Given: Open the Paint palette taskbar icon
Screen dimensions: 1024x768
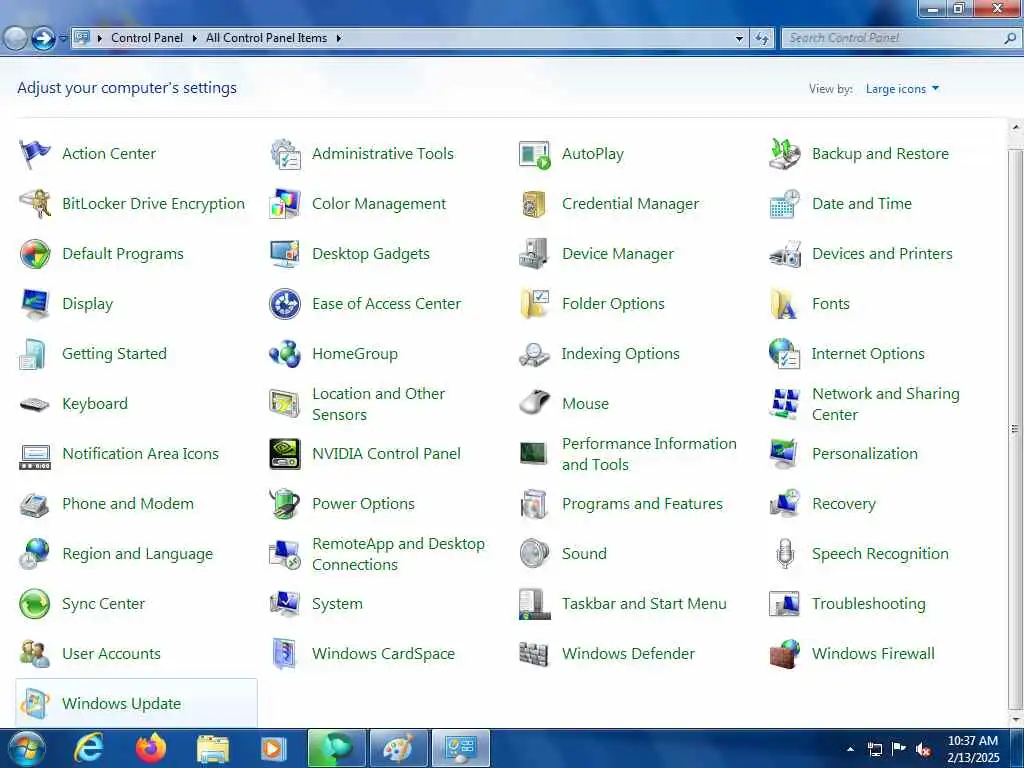Looking at the screenshot, I should [398, 748].
